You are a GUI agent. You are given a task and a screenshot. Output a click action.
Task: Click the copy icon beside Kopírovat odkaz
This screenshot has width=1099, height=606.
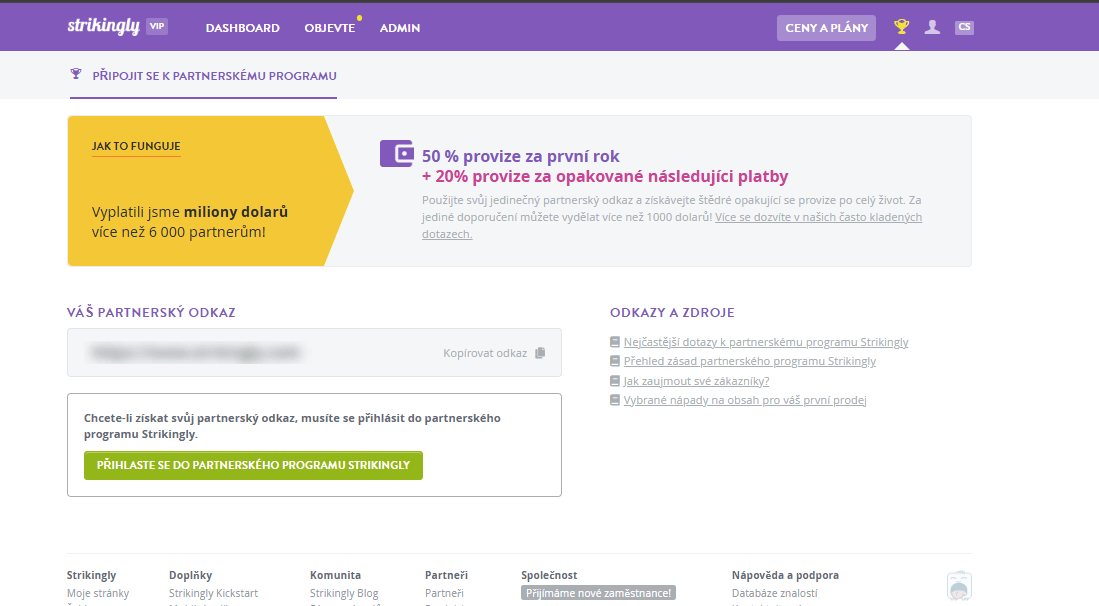[540, 353]
